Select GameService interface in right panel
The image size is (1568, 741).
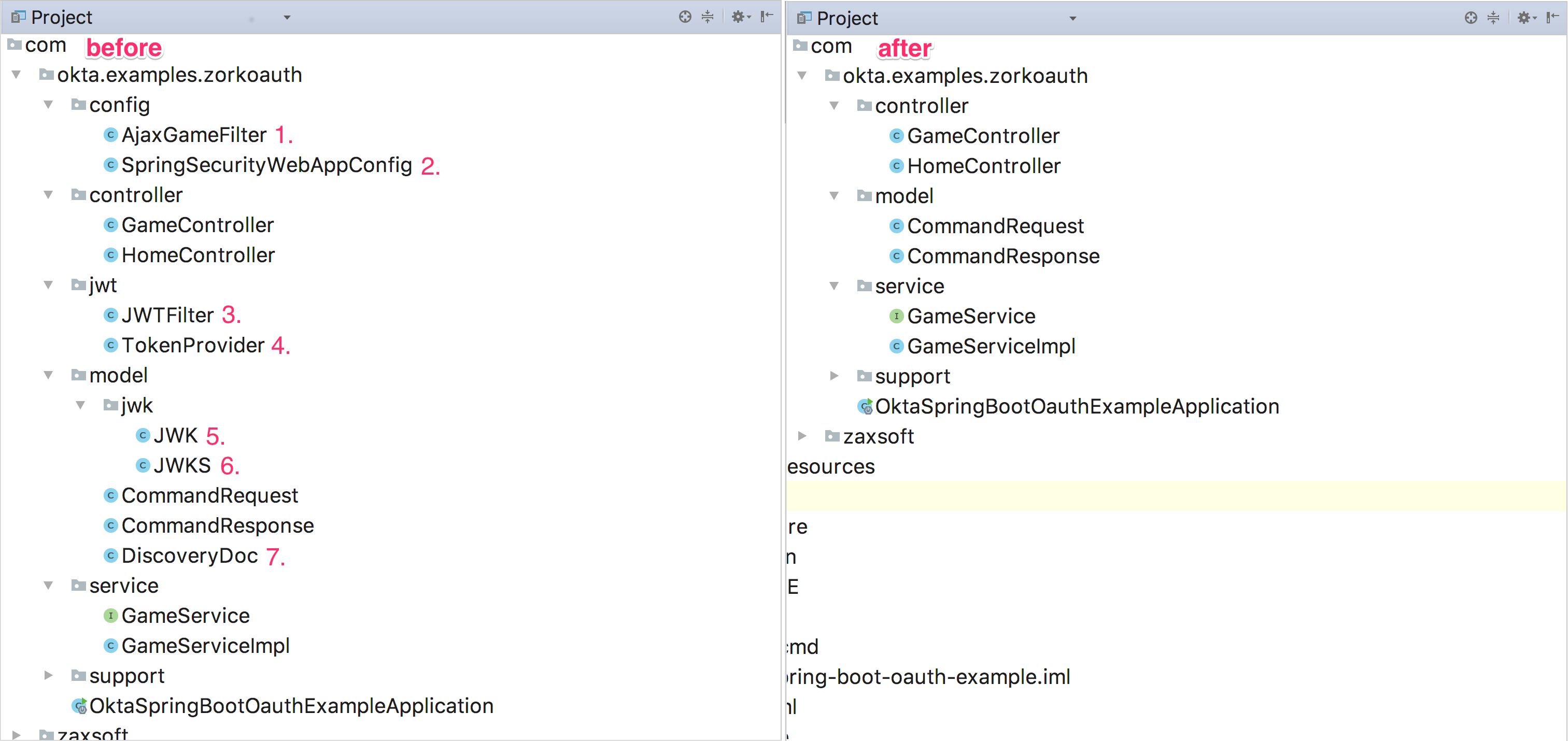click(x=970, y=317)
